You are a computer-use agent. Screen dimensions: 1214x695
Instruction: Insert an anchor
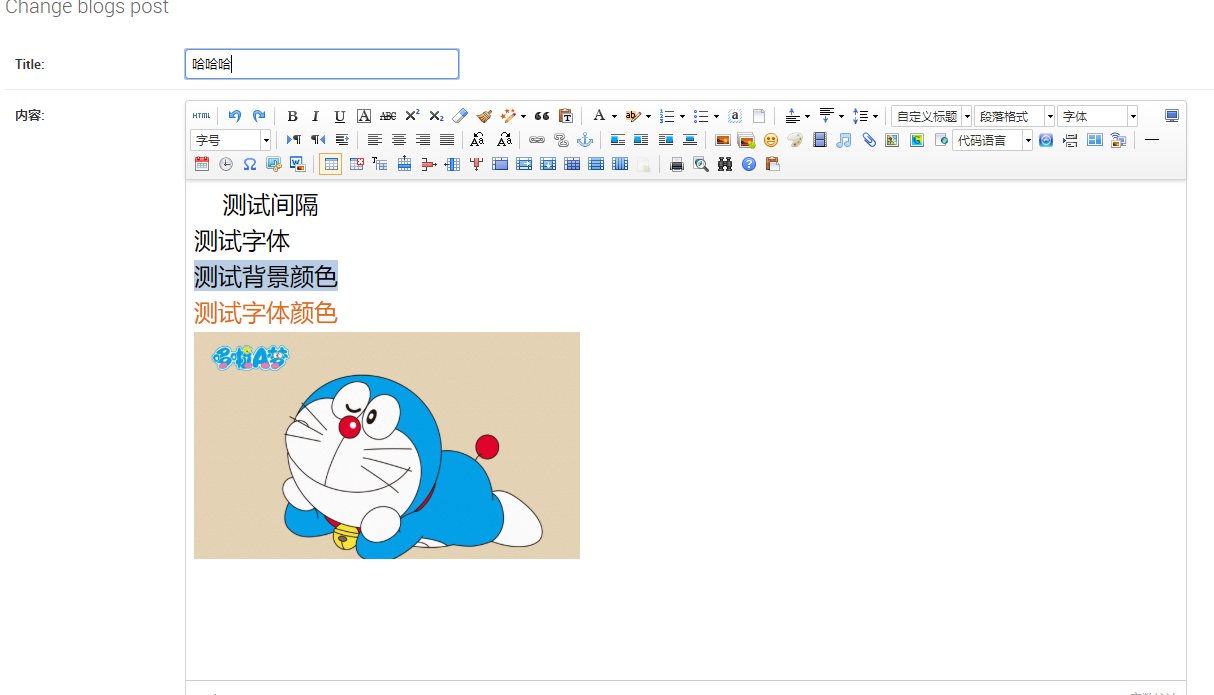[585, 140]
